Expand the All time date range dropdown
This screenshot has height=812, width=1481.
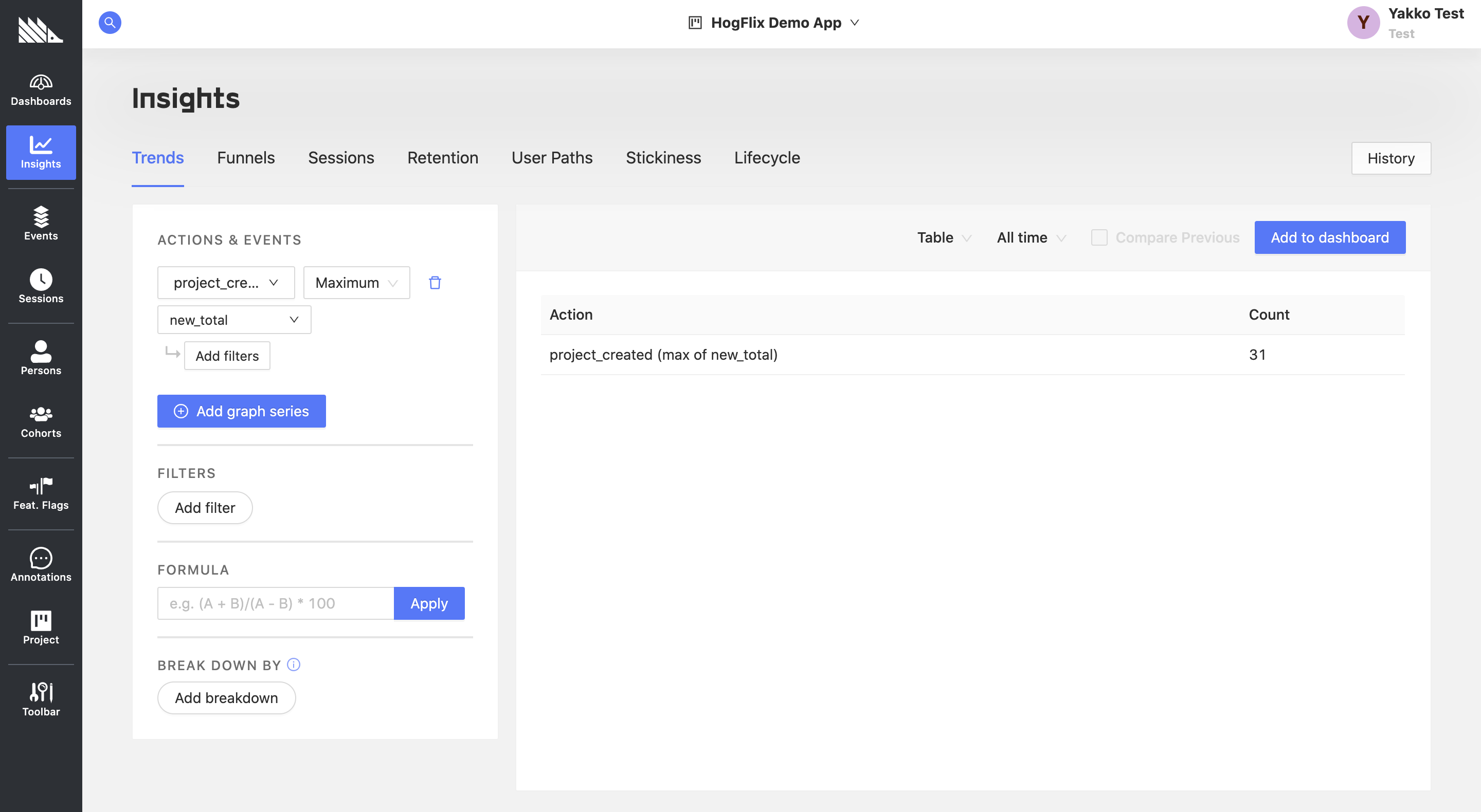[1031, 237]
